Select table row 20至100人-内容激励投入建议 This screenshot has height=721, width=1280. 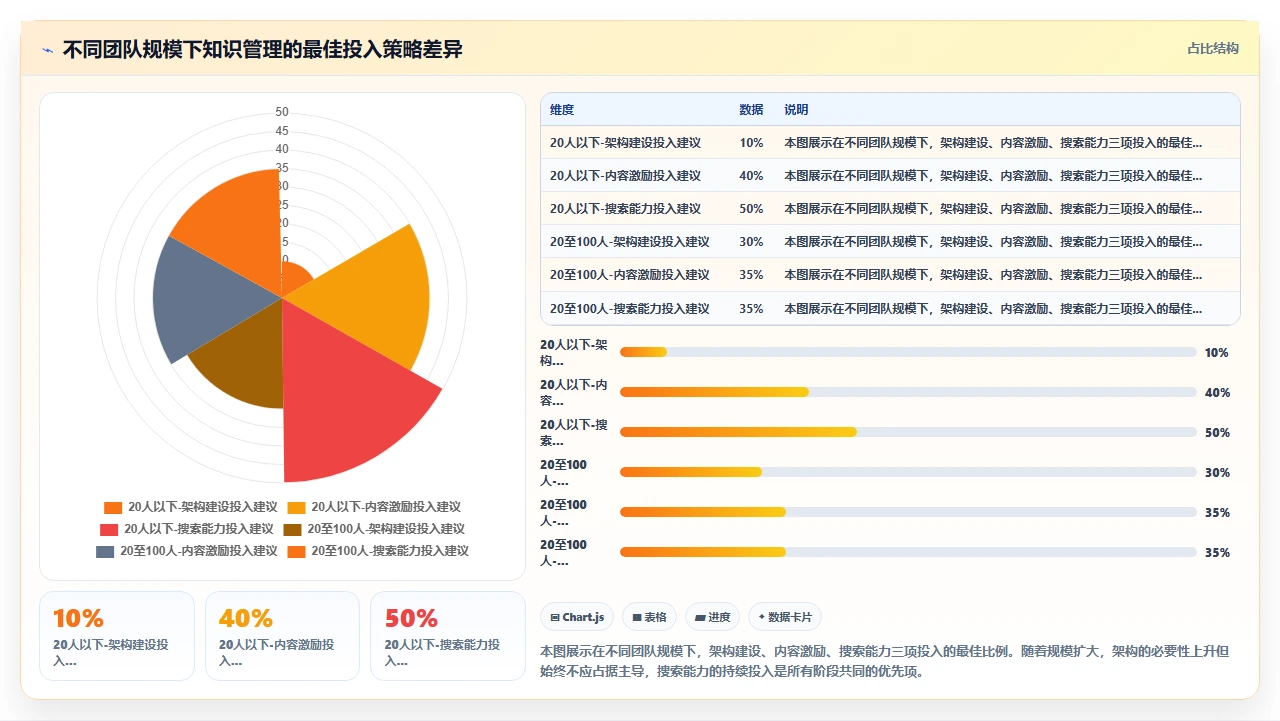pos(890,275)
